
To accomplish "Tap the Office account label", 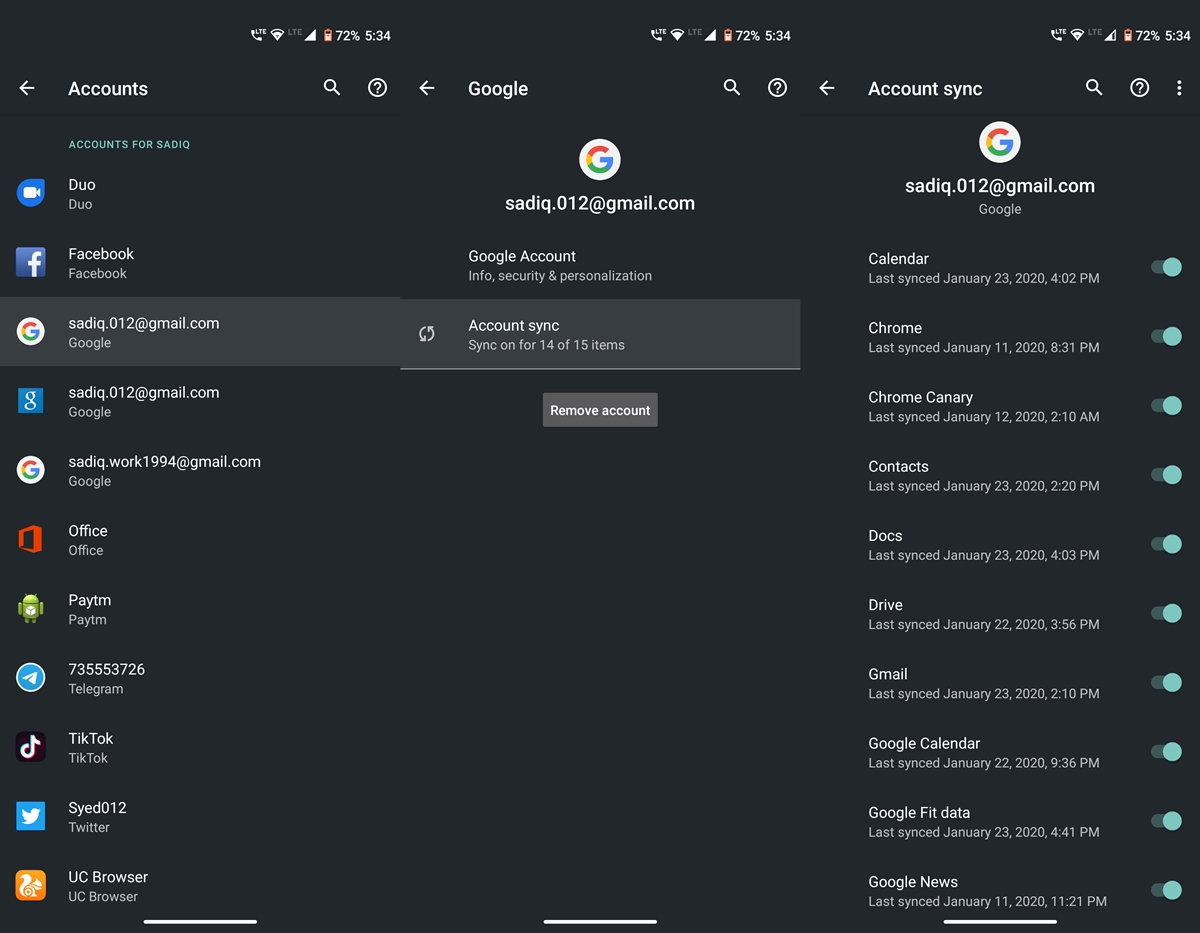I will tap(88, 531).
